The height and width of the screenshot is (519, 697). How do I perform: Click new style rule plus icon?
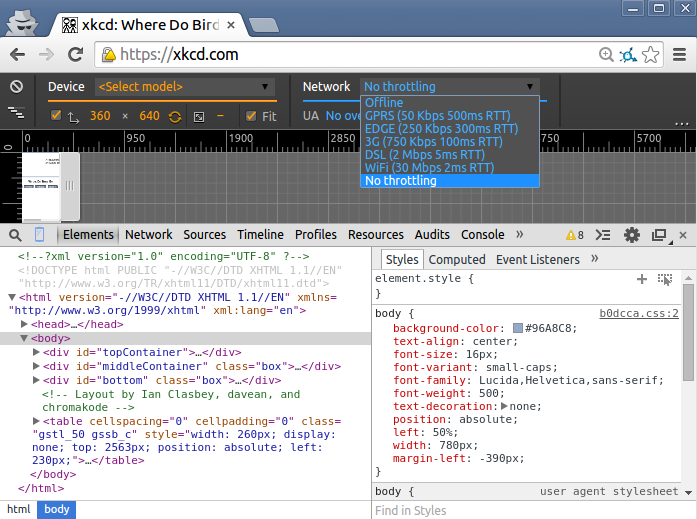[642, 279]
